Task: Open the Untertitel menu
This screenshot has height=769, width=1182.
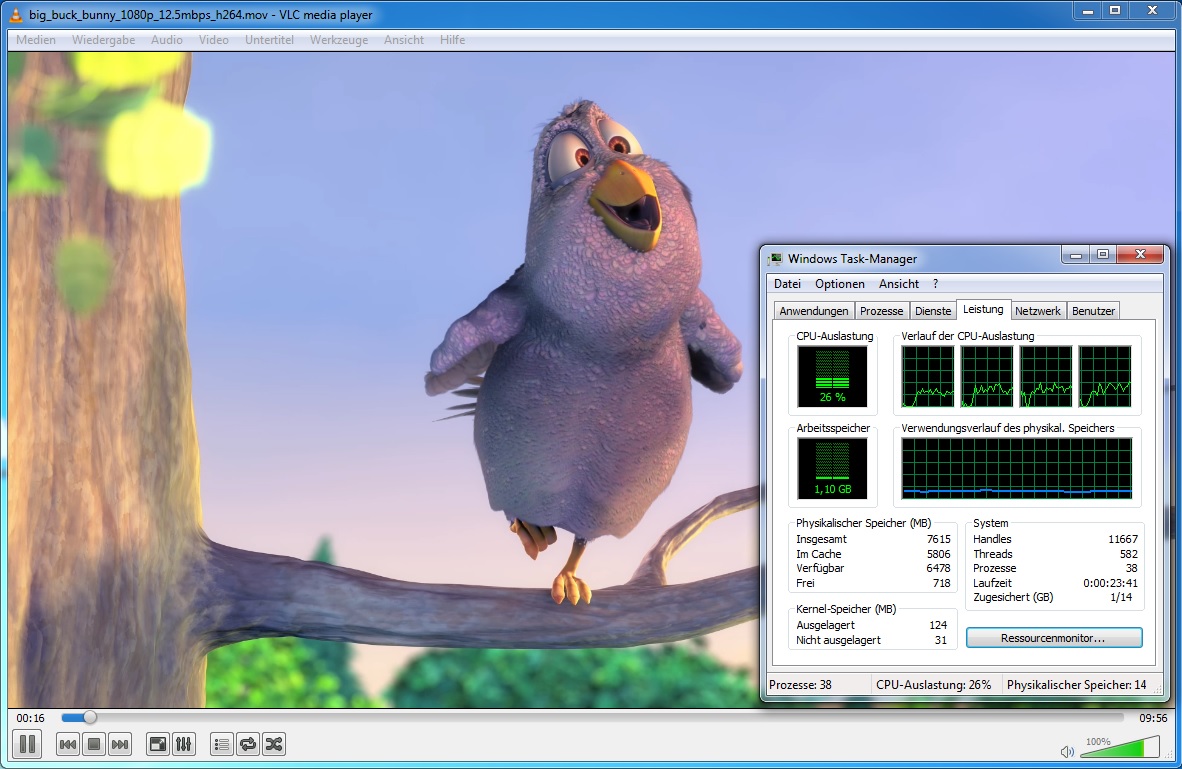Action: (269, 40)
